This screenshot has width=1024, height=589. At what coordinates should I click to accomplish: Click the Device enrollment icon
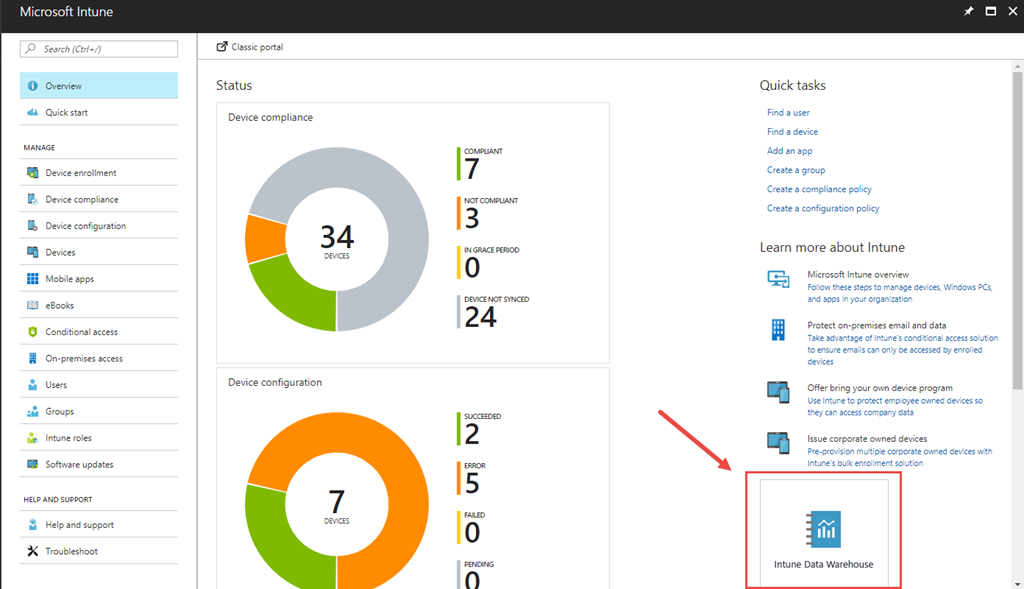click(33, 172)
